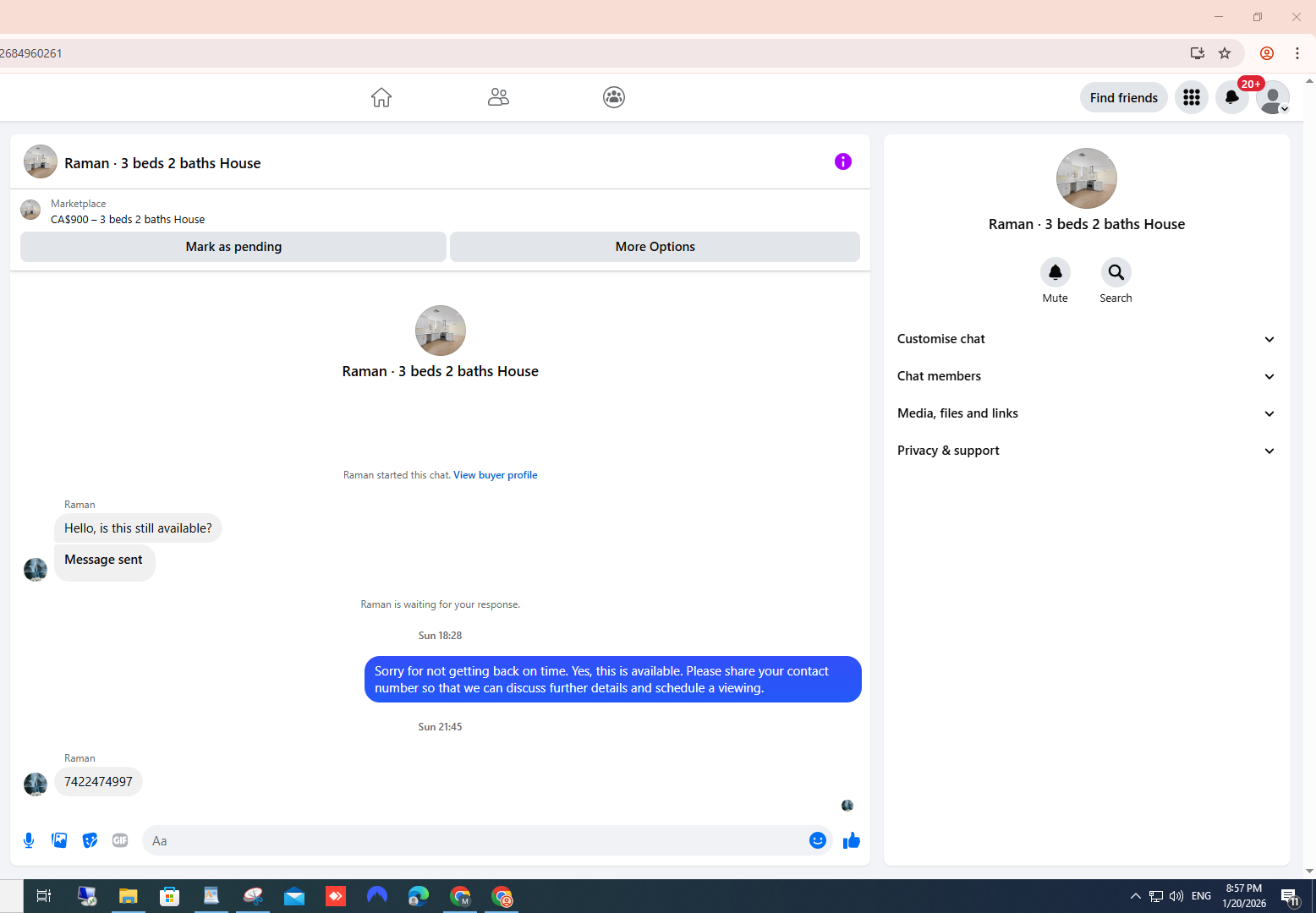Open the Groups icon in top navigation

[614, 97]
